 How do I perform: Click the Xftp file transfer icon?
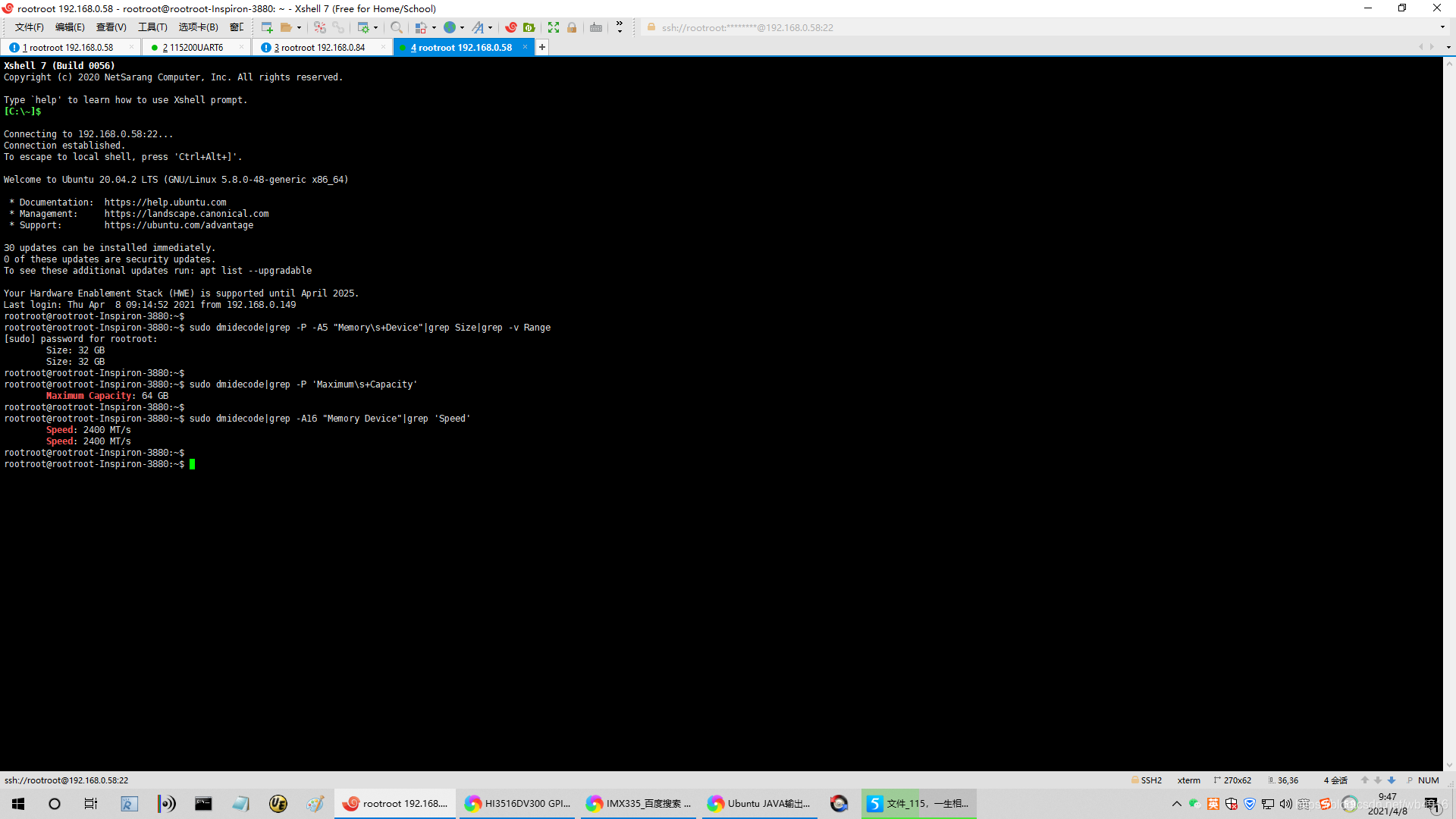529,27
